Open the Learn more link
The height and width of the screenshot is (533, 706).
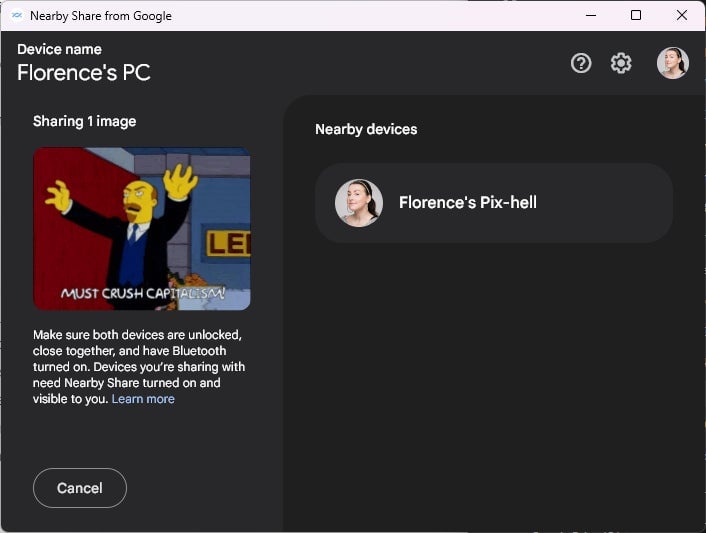point(143,399)
